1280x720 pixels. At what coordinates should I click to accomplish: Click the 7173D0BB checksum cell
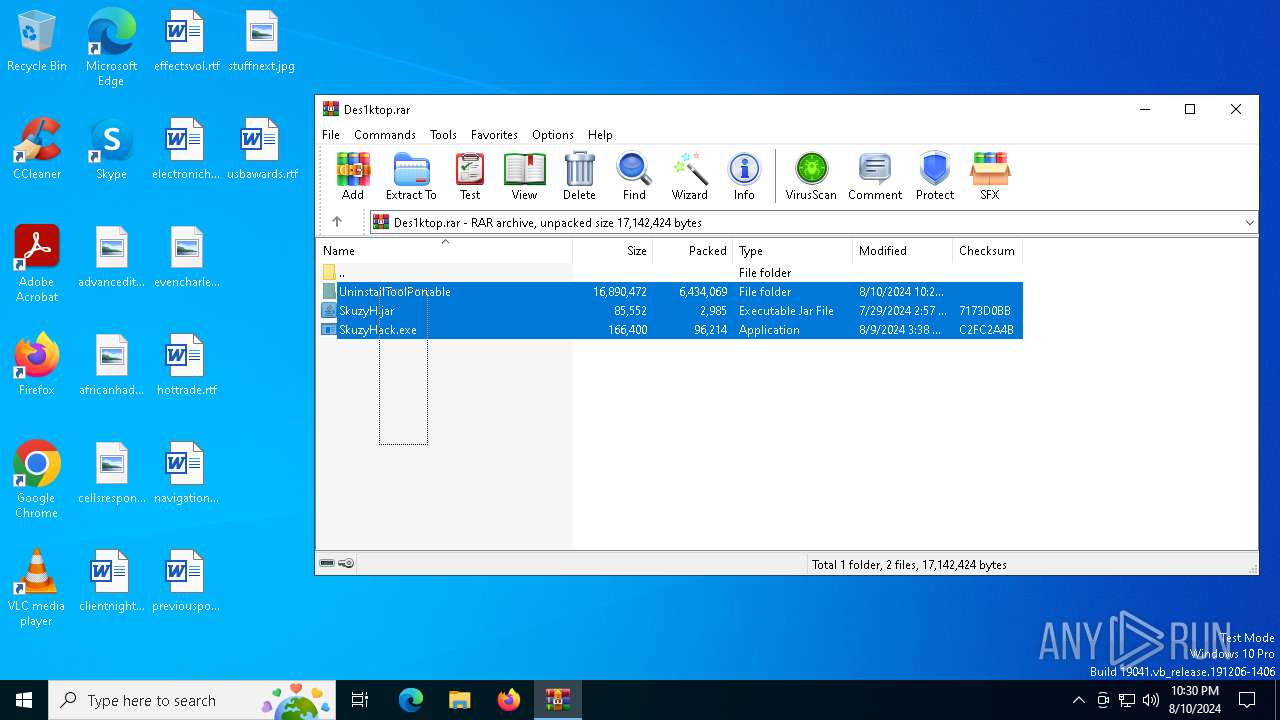click(985, 311)
